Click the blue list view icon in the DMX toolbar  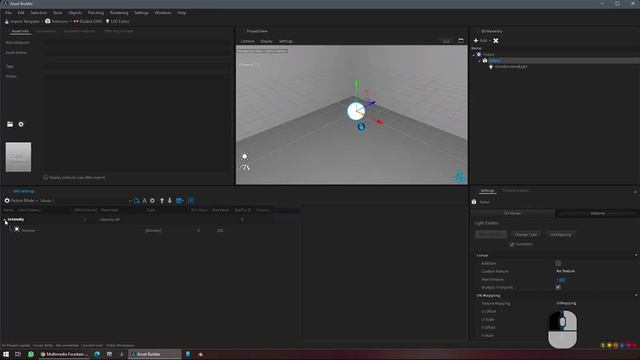pos(180,200)
